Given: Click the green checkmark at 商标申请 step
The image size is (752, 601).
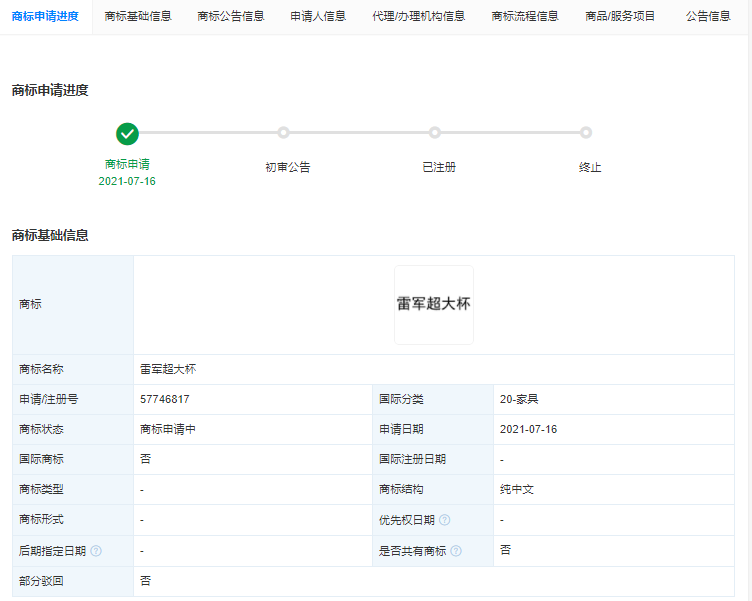Looking at the screenshot, I should (x=127, y=133).
